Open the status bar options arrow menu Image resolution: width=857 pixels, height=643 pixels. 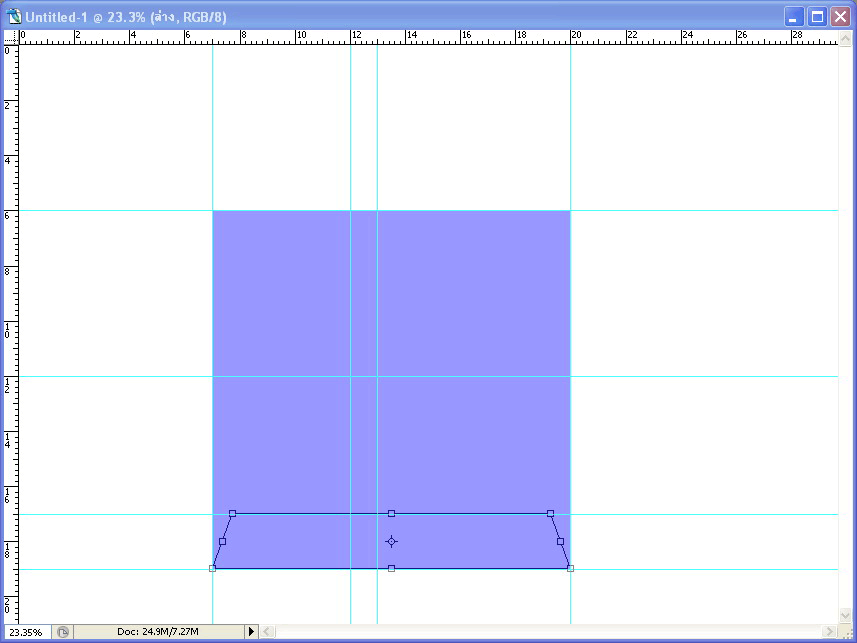tap(251, 632)
